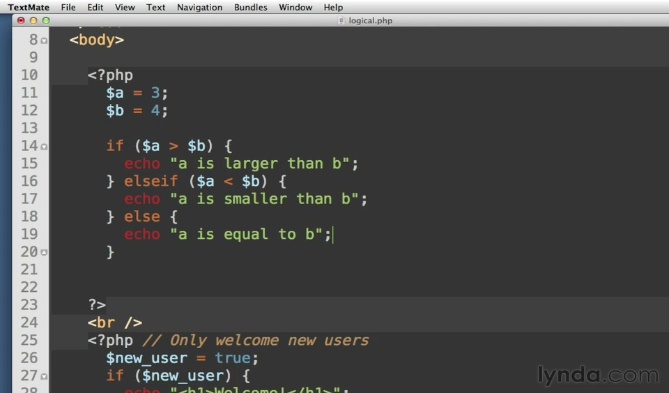The image size is (669, 393).
Task: Click line number 19 in the gutter
Action: point(29,234)
